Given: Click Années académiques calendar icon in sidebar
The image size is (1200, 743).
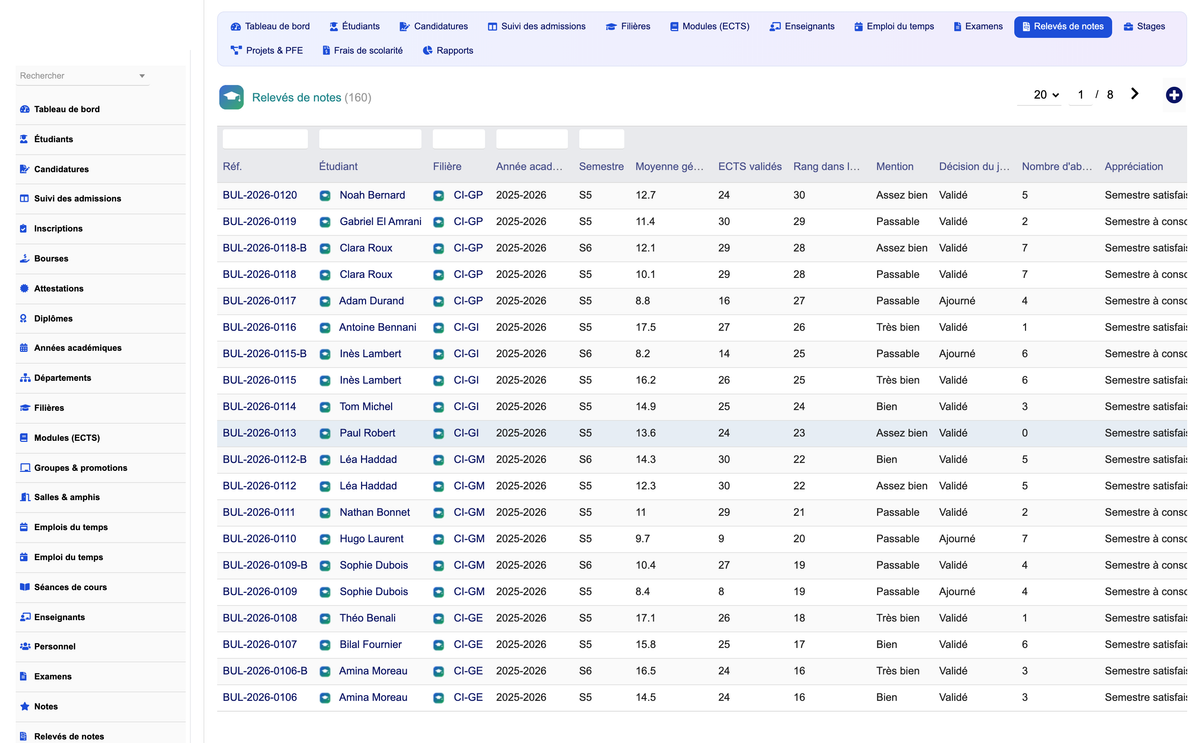Looking at the screenshot, I should click(x=25, y=348).
